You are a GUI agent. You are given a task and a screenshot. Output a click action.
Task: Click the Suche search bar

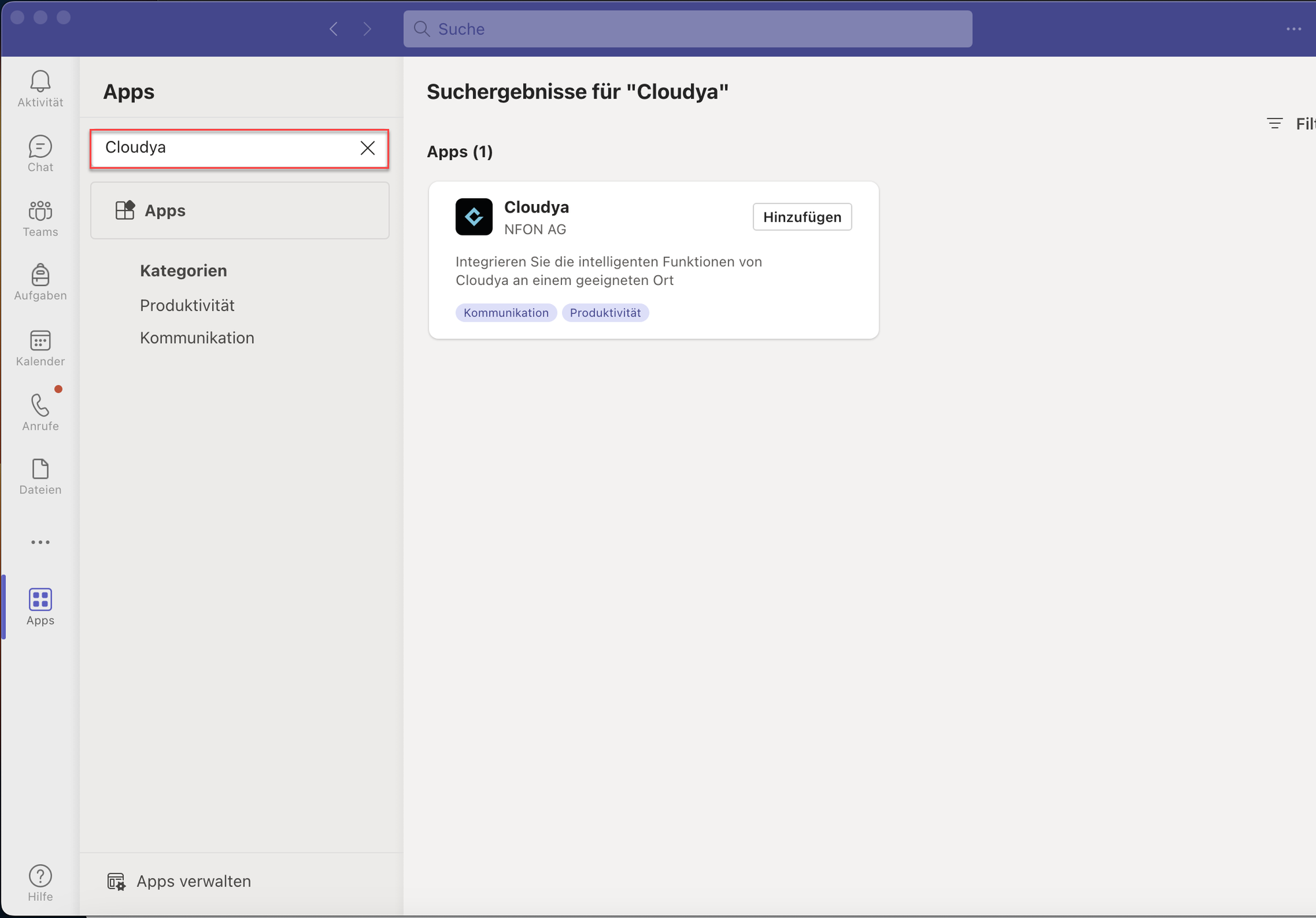(687, 29)
